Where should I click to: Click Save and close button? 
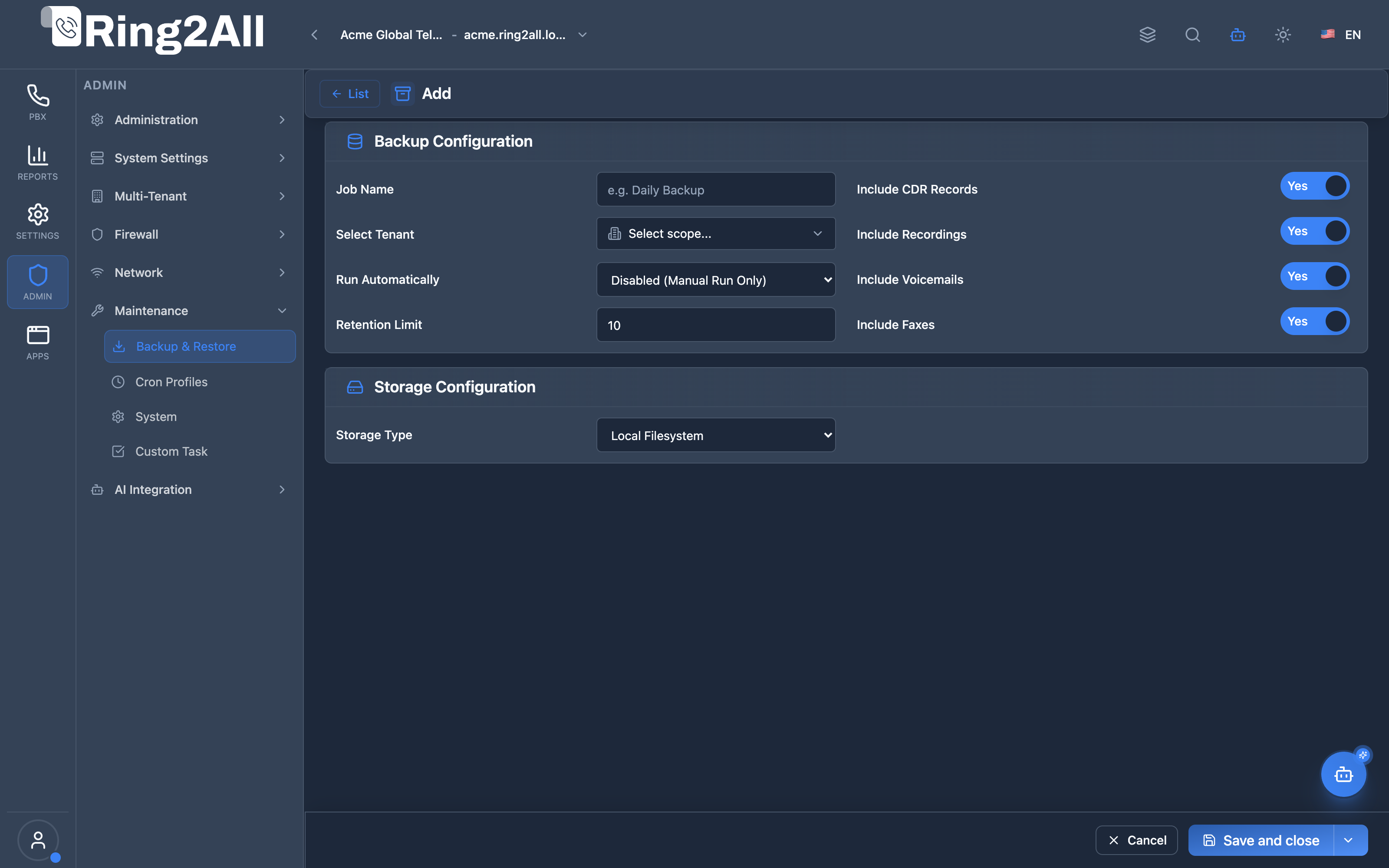pyautogui.click(x=1261, y=840)
